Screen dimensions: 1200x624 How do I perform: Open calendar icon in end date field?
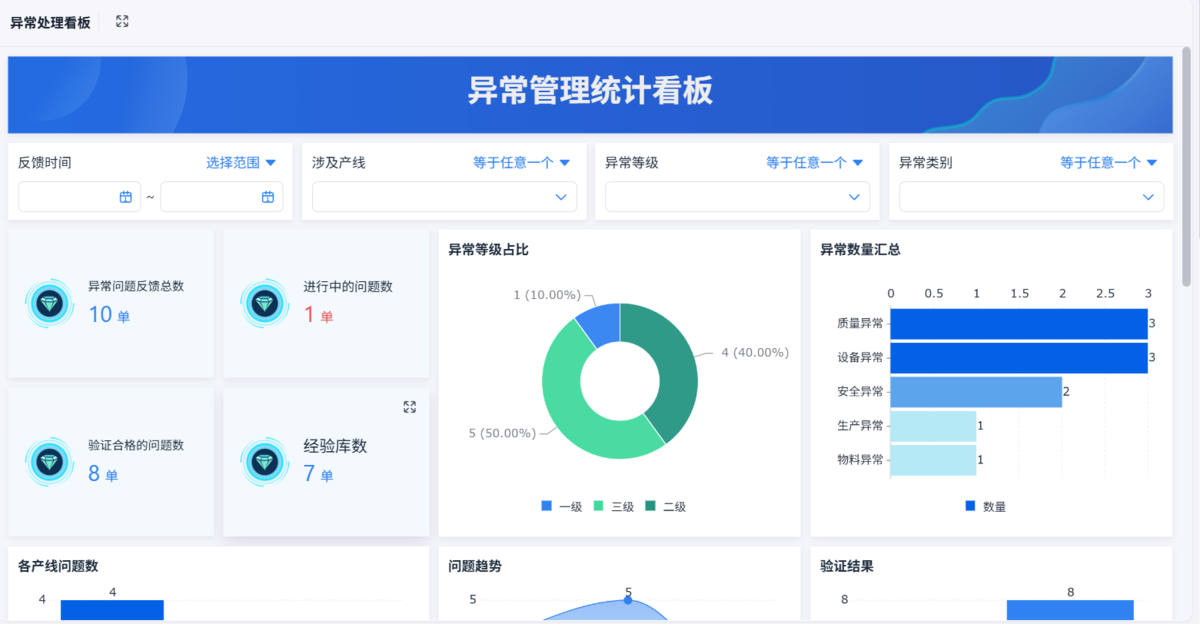coord(268,197)
